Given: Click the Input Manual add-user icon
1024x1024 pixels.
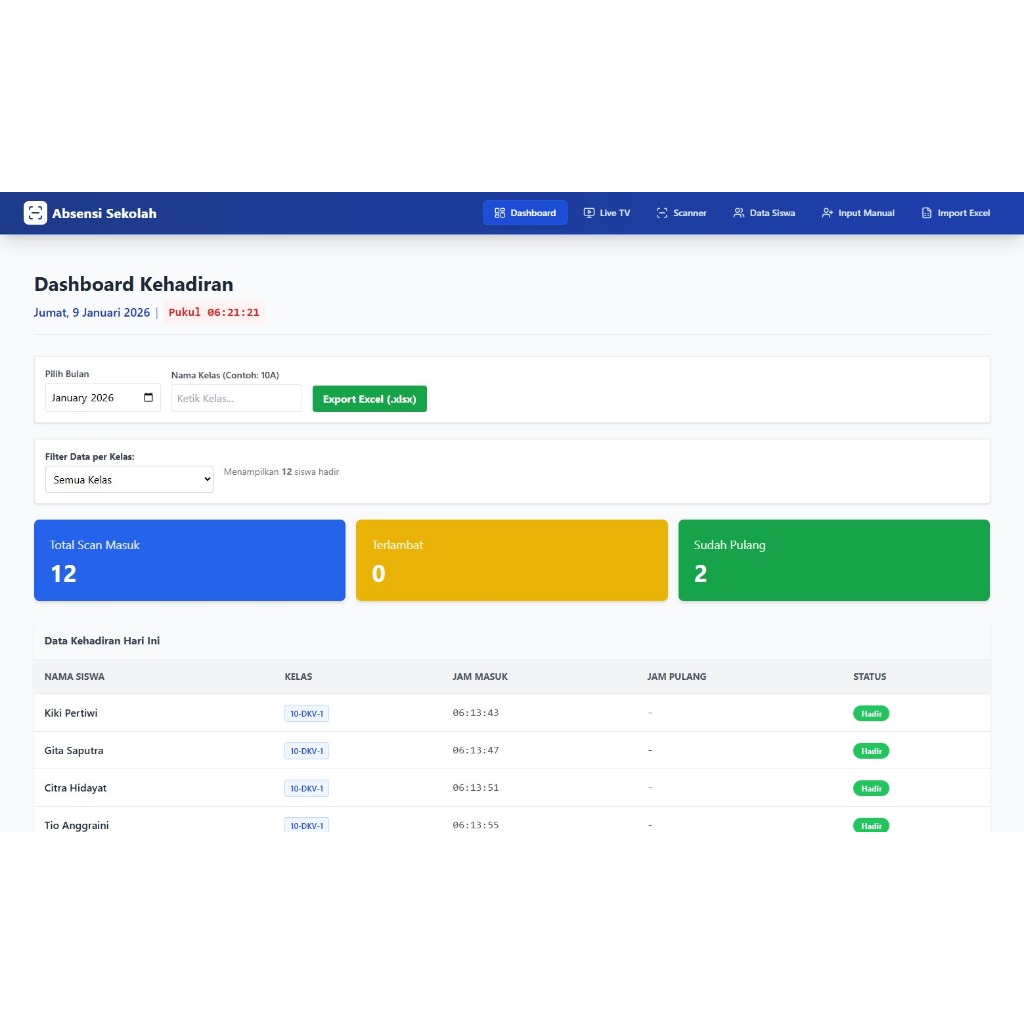Looking at the screenshot, I should [x=827, y=213].
